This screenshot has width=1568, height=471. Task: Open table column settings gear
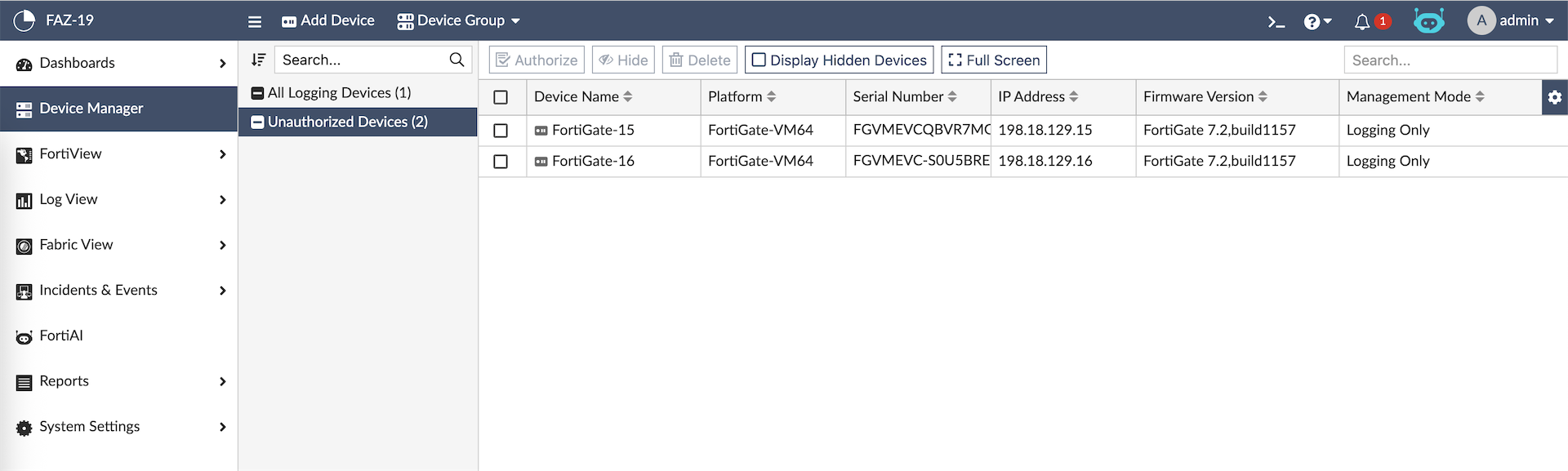pos(1554,97)
